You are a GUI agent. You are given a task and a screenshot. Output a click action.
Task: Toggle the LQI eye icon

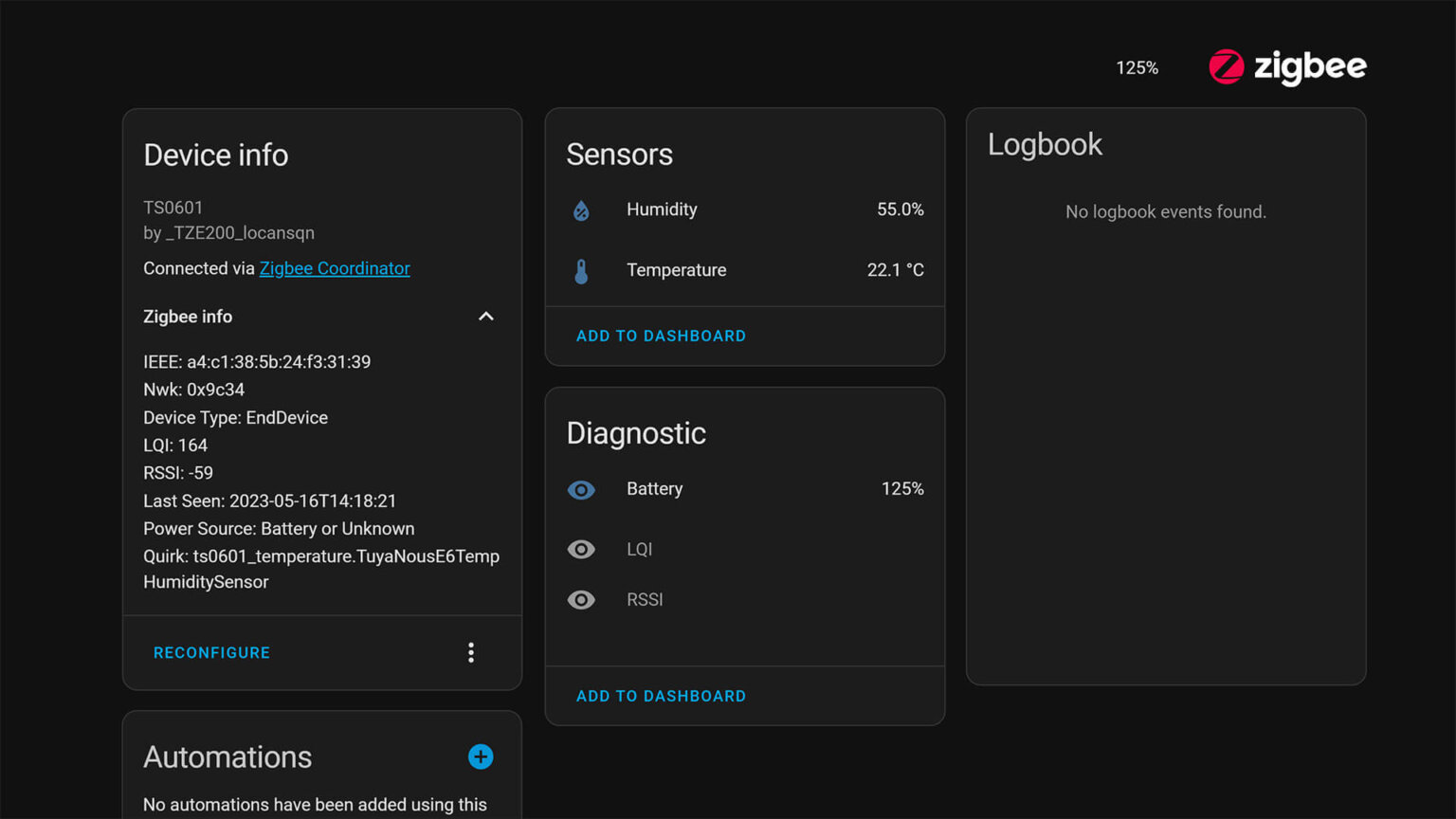(x=581, y=550)
